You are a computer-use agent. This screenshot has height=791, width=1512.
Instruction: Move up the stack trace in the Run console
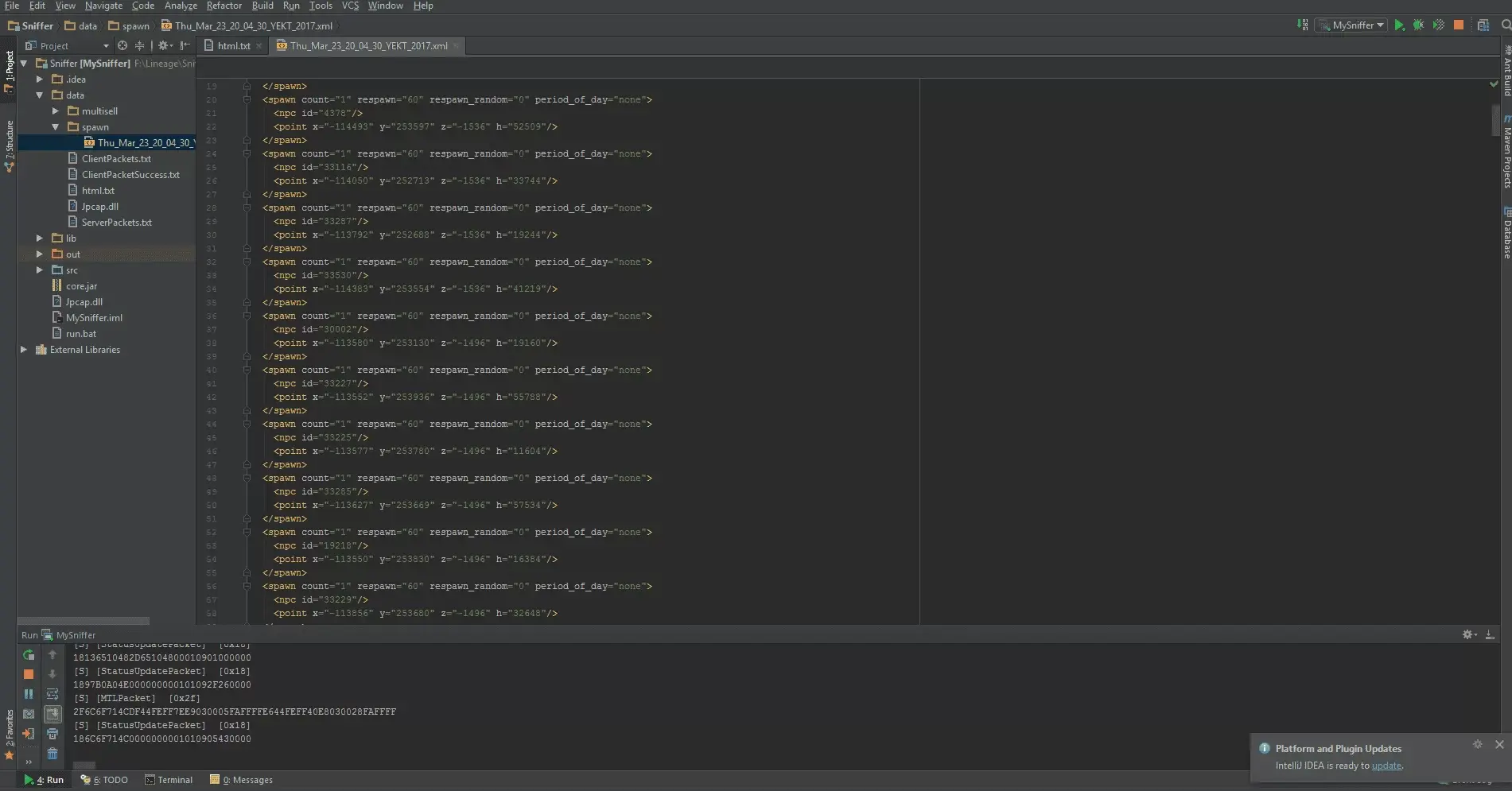[52, 655]
